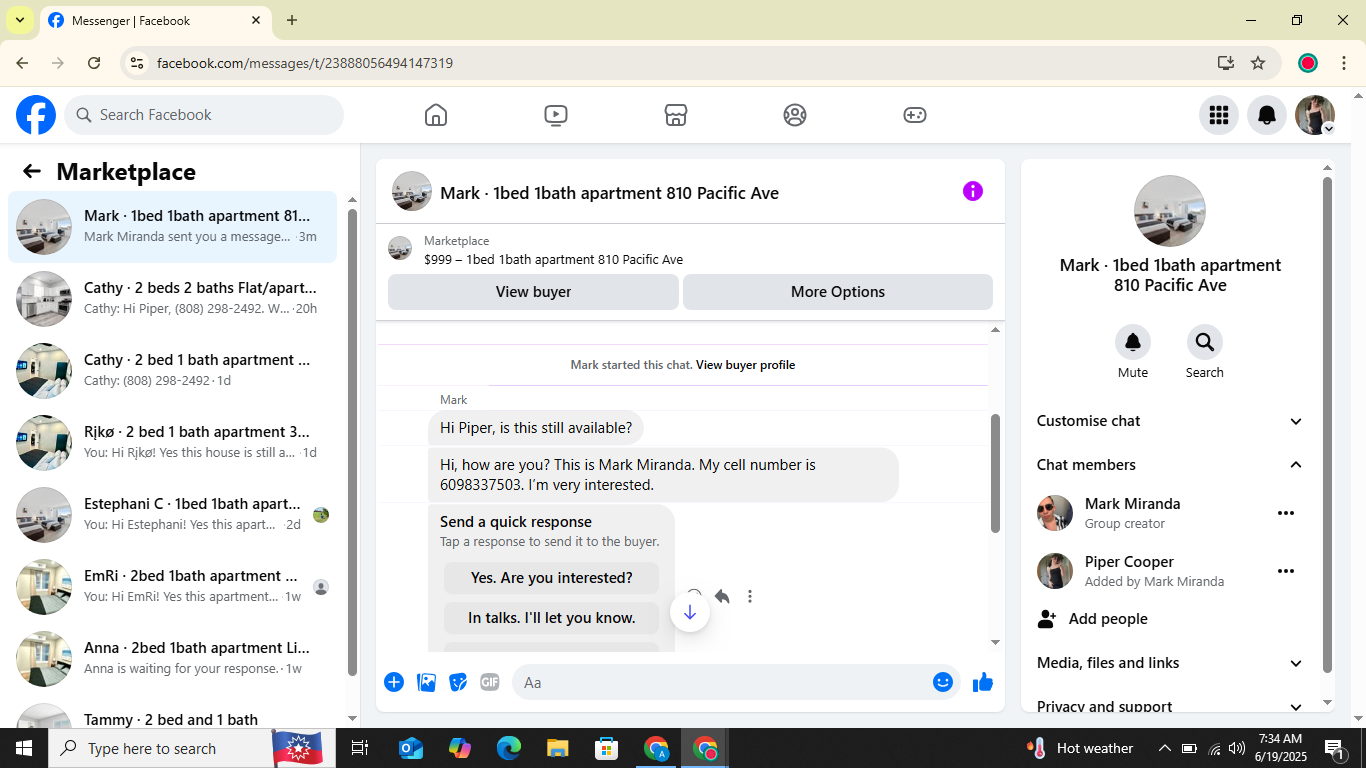Viewport: 1366px width, 768px height.
Task: Attach a photo file
Action: pyautogui.click(x=426, y=682)
